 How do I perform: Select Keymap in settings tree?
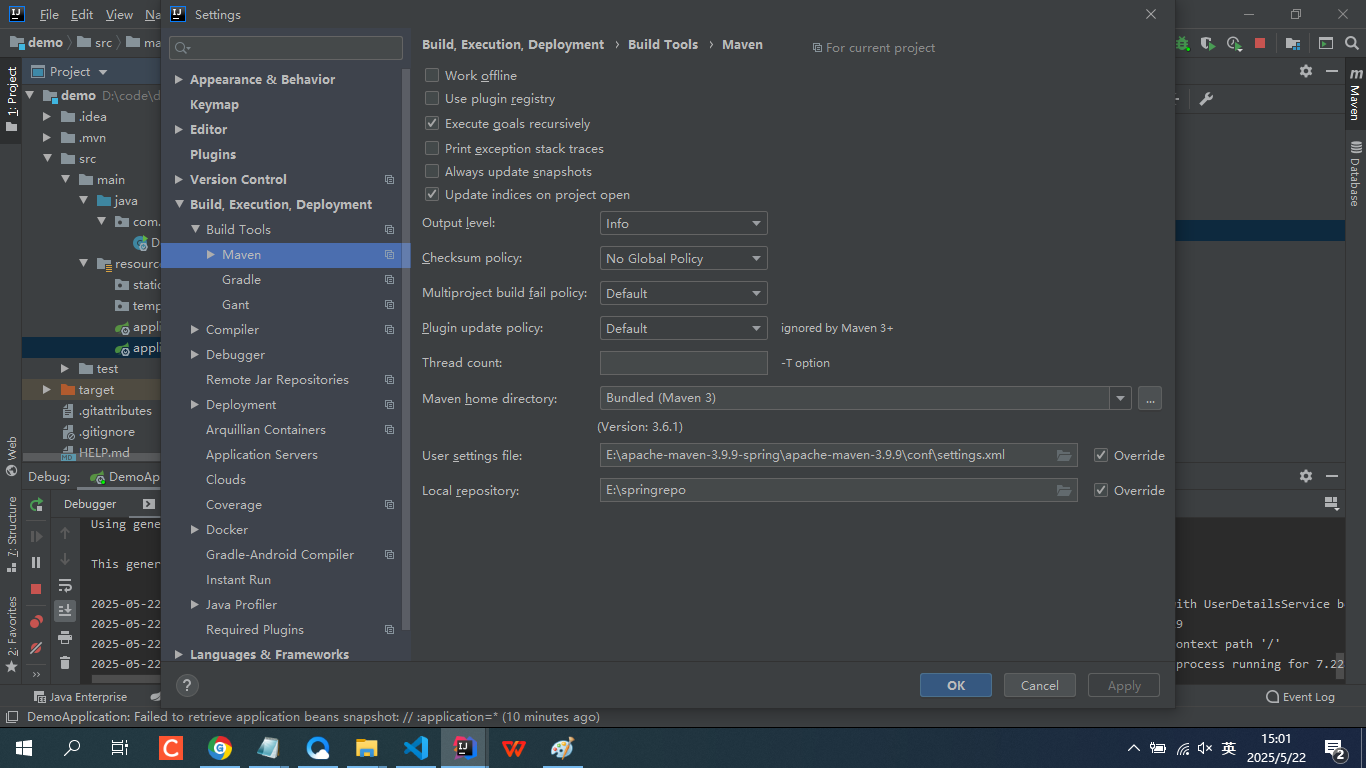[x=214, y=104]
